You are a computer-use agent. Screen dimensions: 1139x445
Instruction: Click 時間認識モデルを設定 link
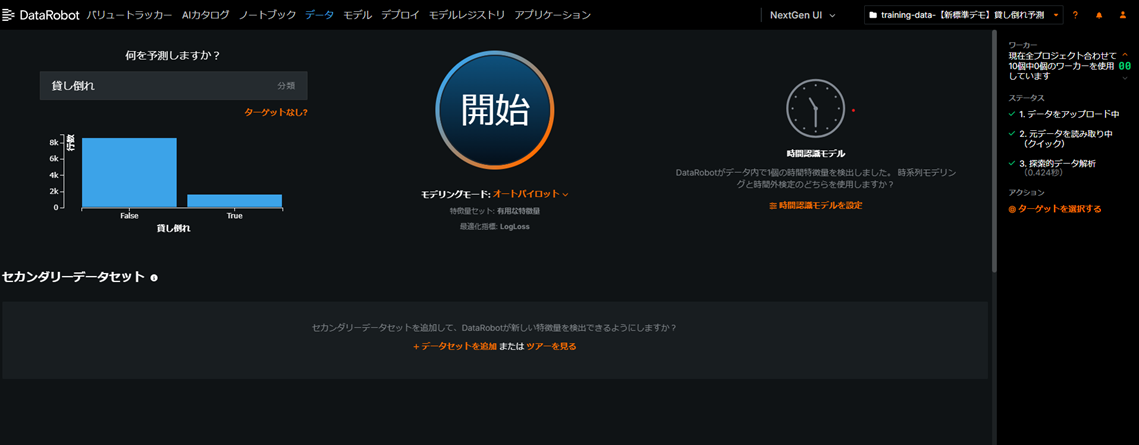click(816, 205)
